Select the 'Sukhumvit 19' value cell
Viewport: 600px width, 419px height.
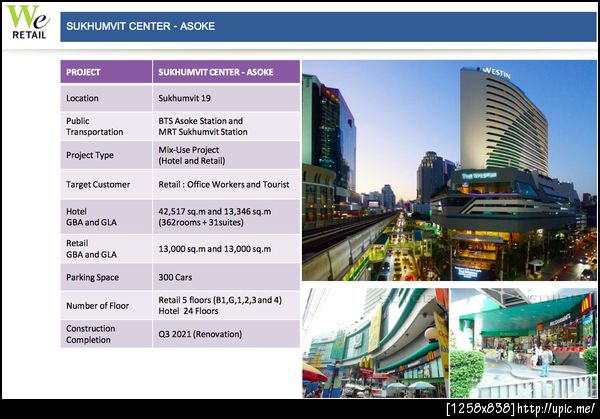[x=226, y=98]
